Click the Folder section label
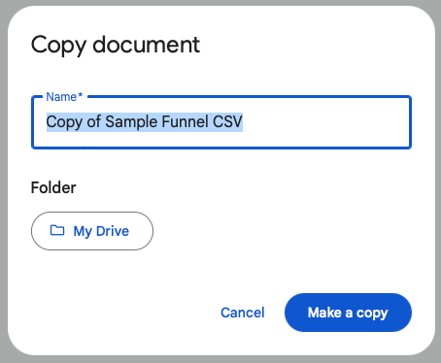Image resolution: width=441 pixels, height=363 pixels. (x=53, y=187)
